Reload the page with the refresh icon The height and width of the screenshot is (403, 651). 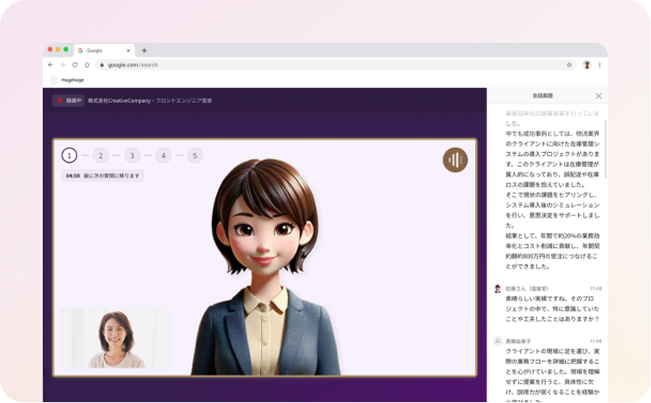pyautogui.click(x=74, y=64)
